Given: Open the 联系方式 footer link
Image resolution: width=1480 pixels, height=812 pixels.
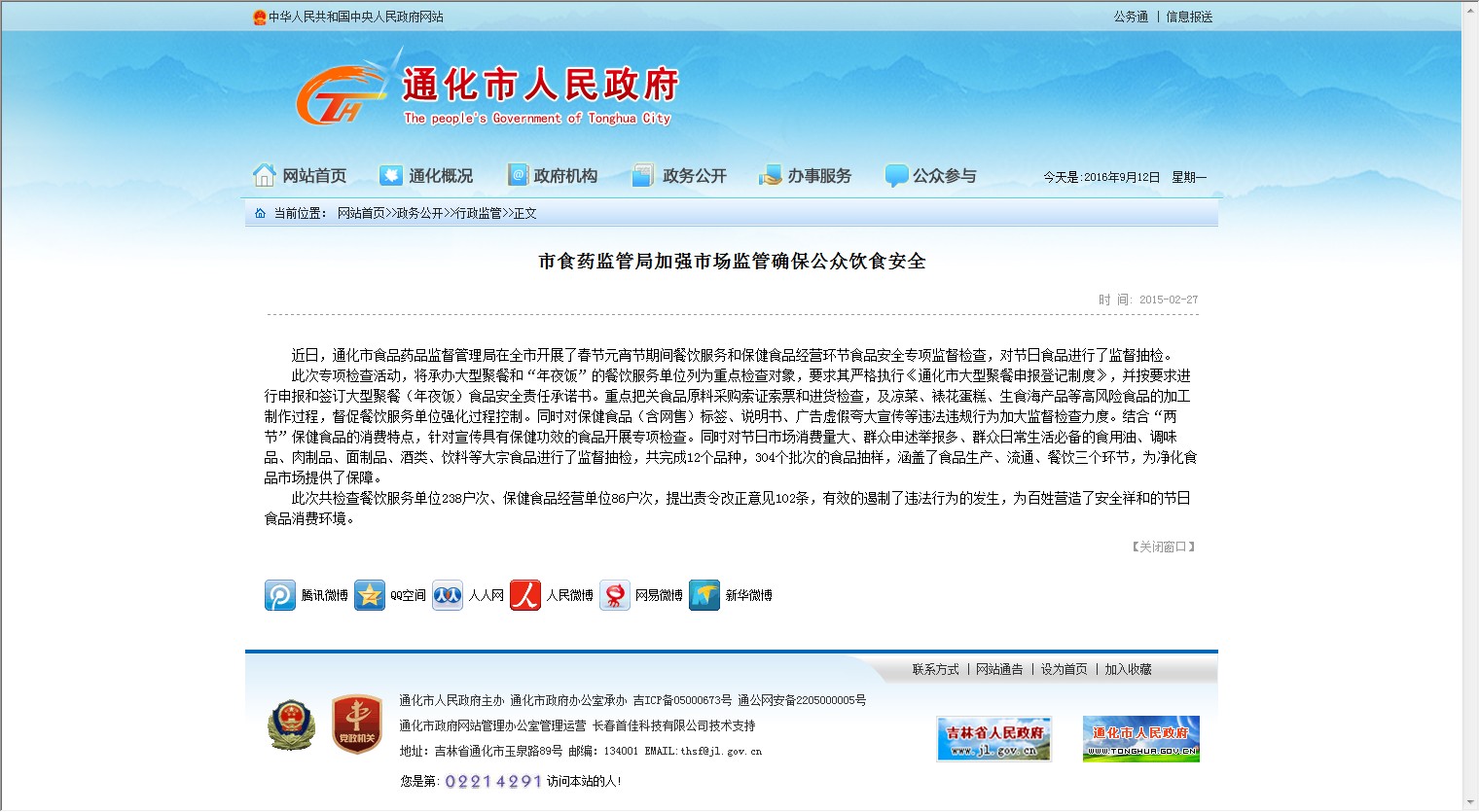Looking at the screenshot, I should (x=935, y=669).
